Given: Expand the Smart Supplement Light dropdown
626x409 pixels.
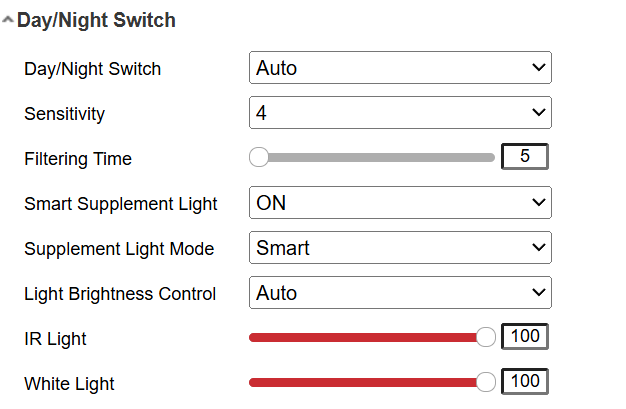Looking at the screenshot, I should coord(400,203).
